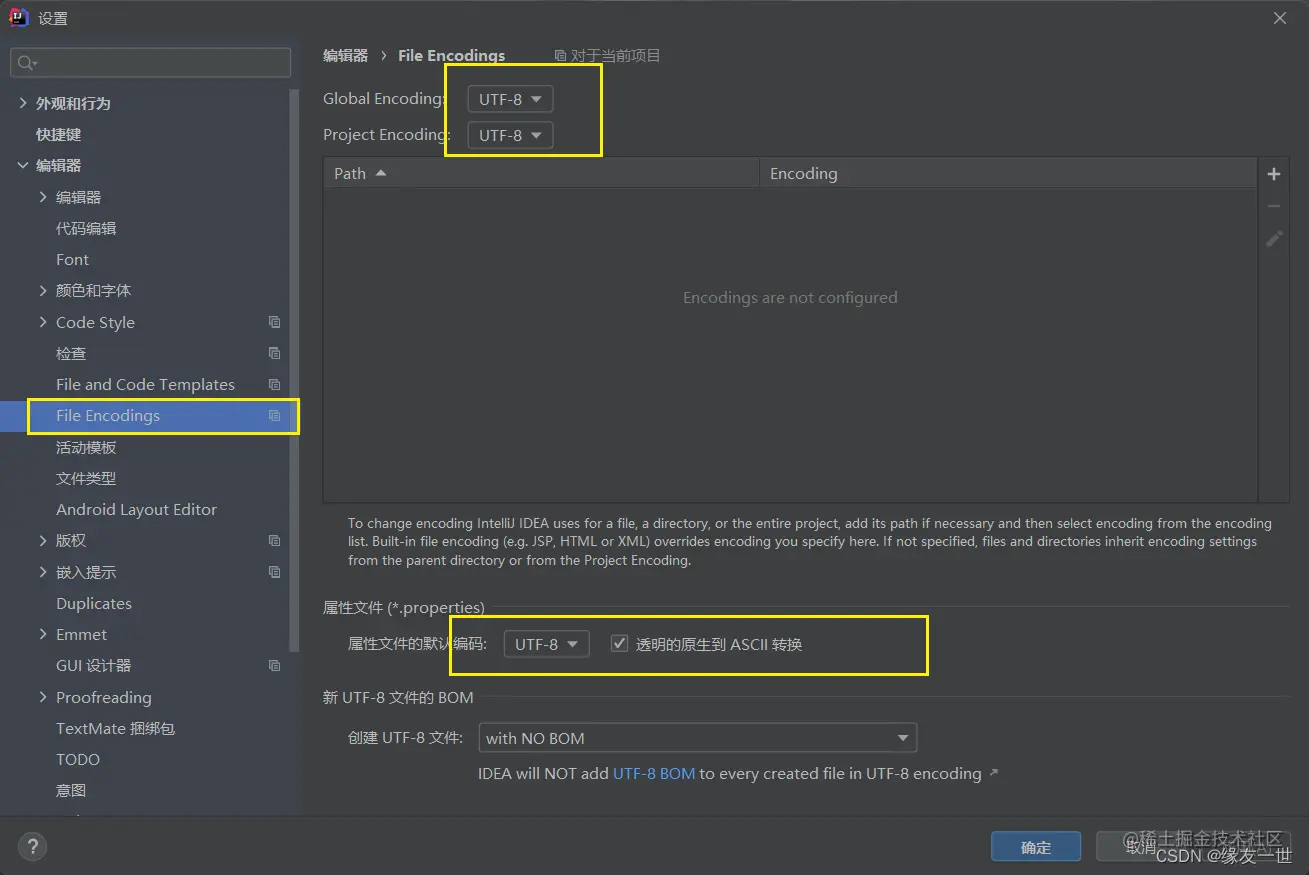Click the Remove encoding minus icon
Image resolution: width=1309 pixels, height=875 pixels.
(1274, 206)
